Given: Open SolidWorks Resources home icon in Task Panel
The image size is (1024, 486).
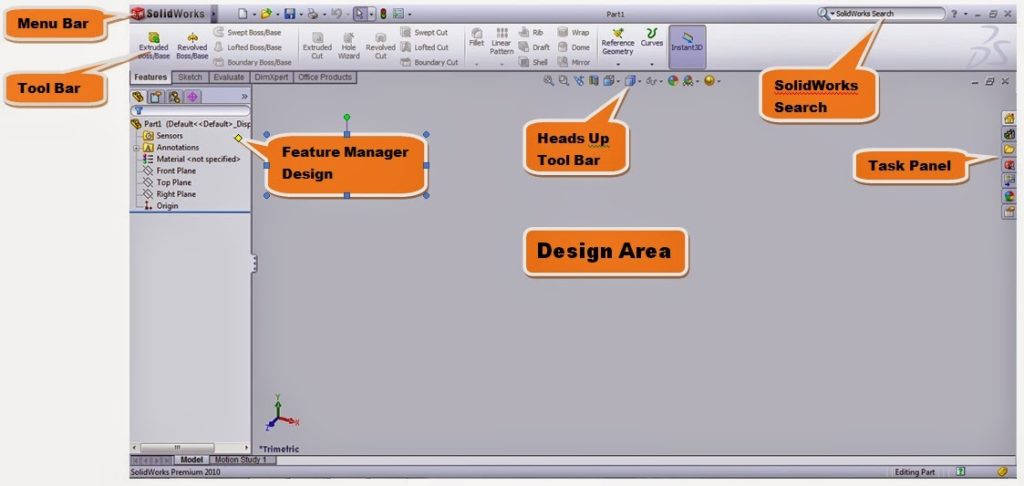Looking at the screenshot, I should tap(1009, 118).
